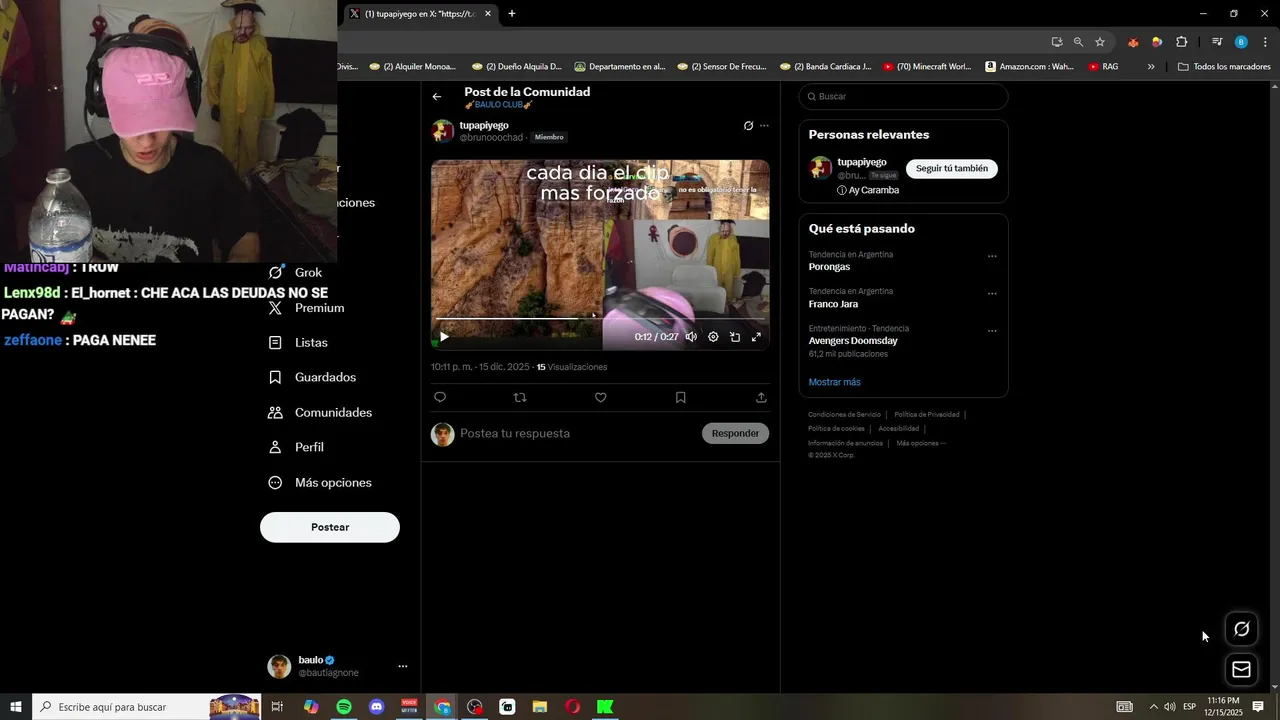Open Discord from the taskbar
1280x720 pixels.
coord(377,707)
